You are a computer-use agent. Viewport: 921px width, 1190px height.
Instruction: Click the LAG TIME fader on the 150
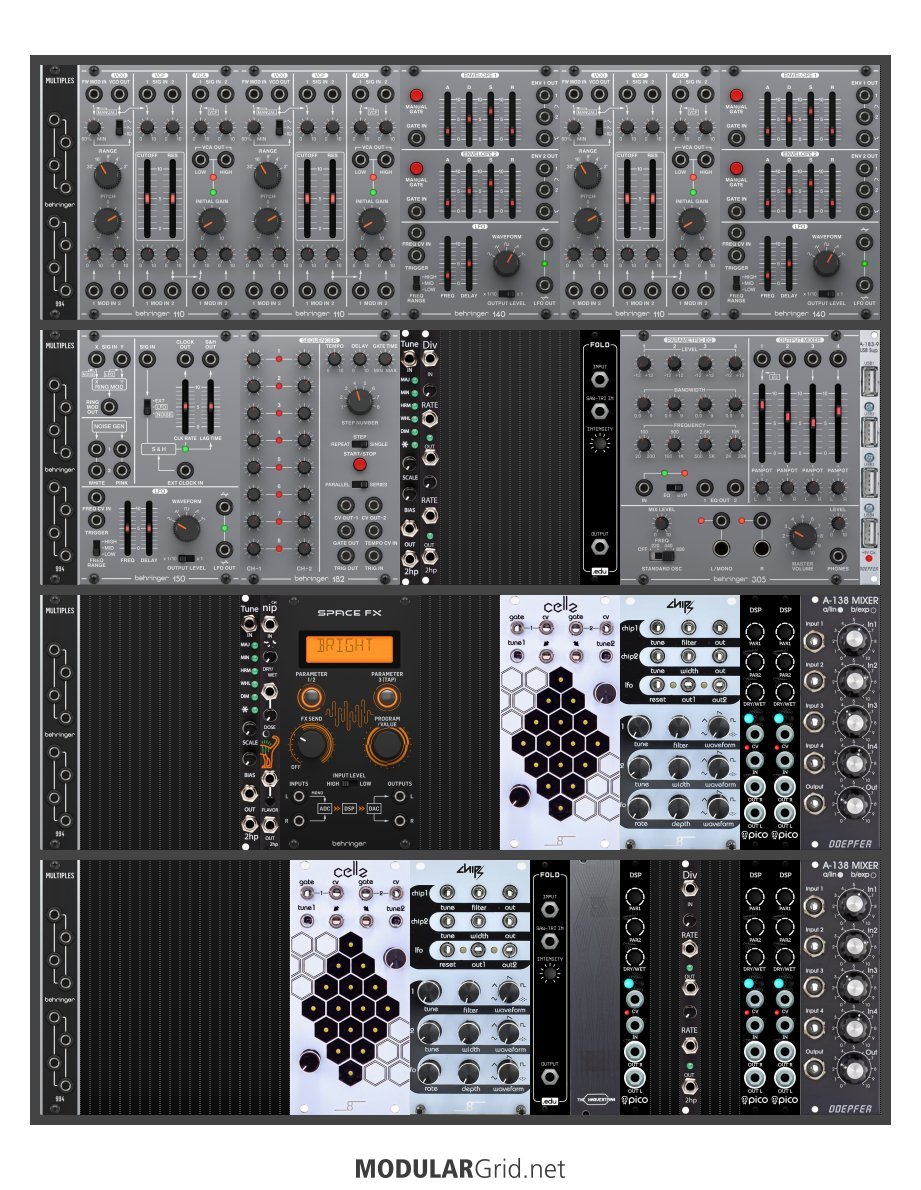(210, 407)
